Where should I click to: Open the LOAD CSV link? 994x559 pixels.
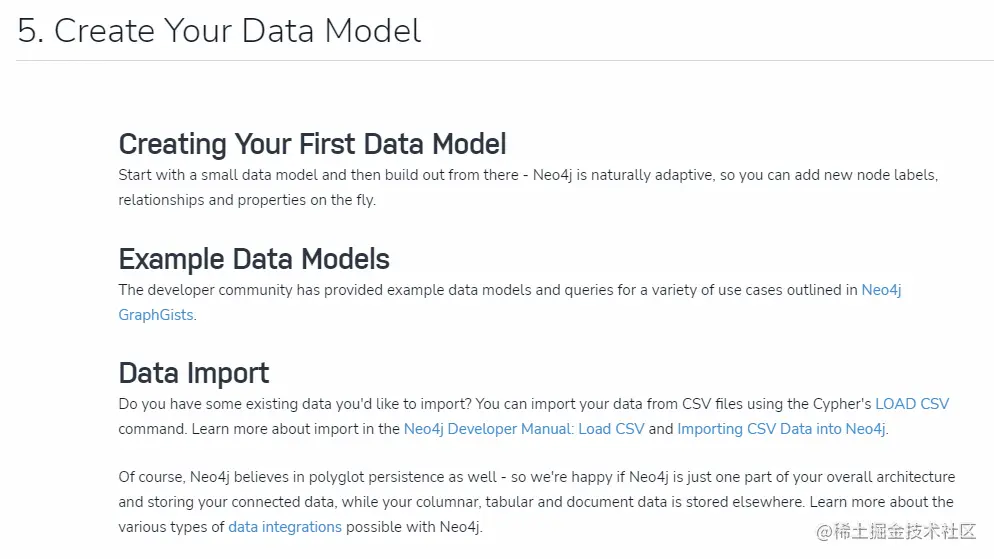pos(911,404)
